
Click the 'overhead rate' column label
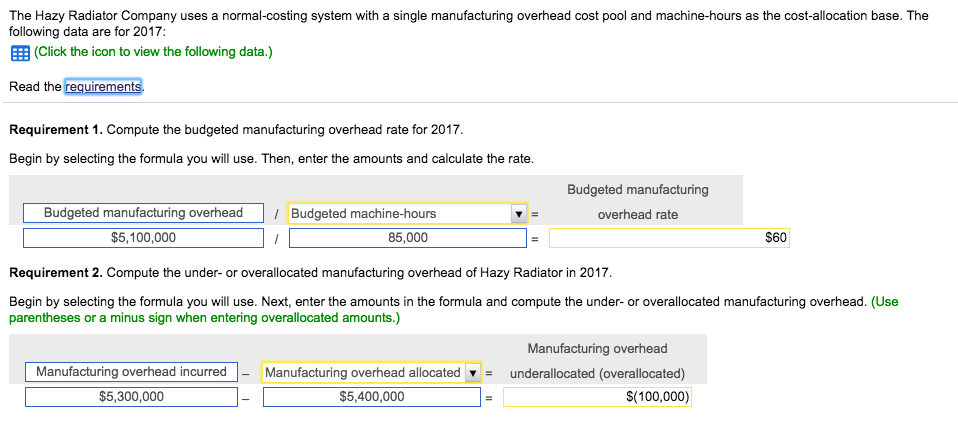coord(638,215)
